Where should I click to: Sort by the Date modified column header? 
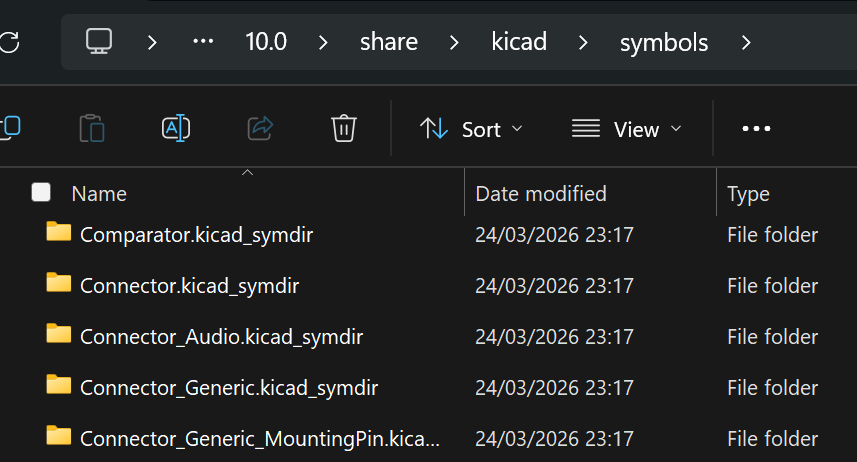coord(541,193)
